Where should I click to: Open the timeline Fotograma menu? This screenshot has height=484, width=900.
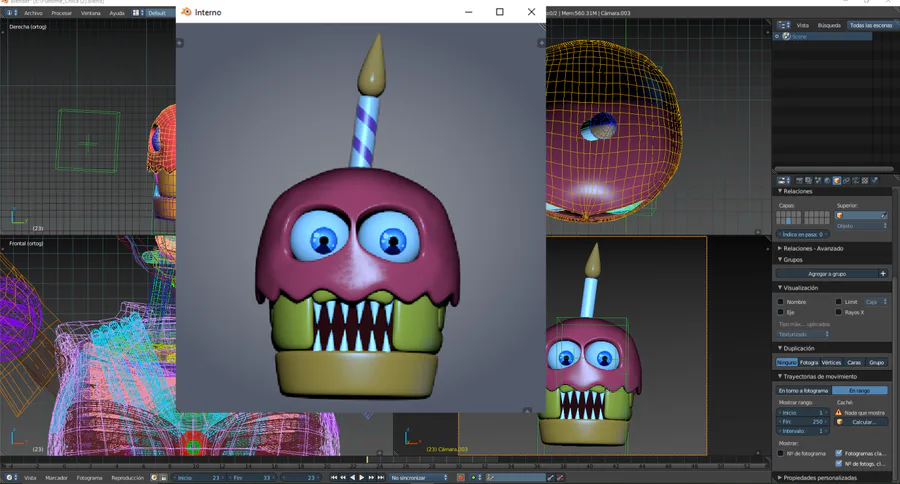tap(89, 478)
